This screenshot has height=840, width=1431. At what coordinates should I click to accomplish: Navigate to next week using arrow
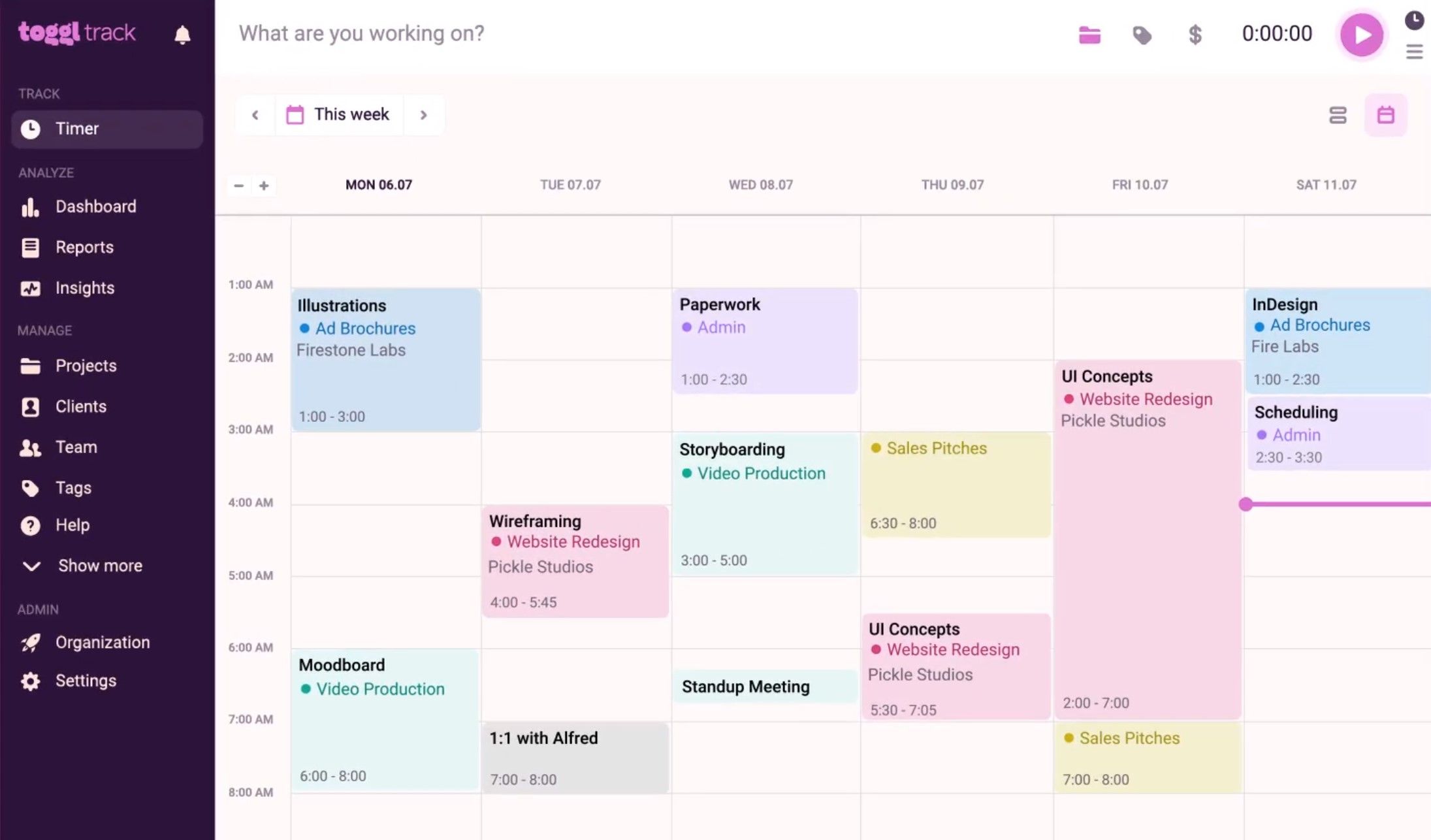point(423,114)
